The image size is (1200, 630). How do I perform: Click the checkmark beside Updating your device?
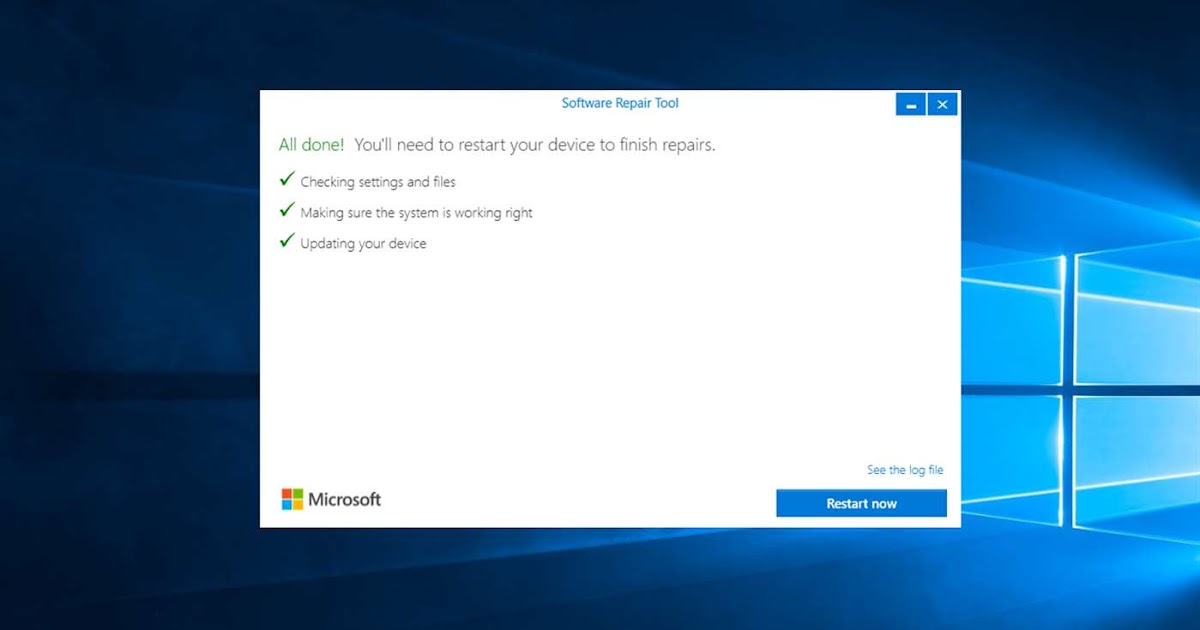(x=287, y=240)
